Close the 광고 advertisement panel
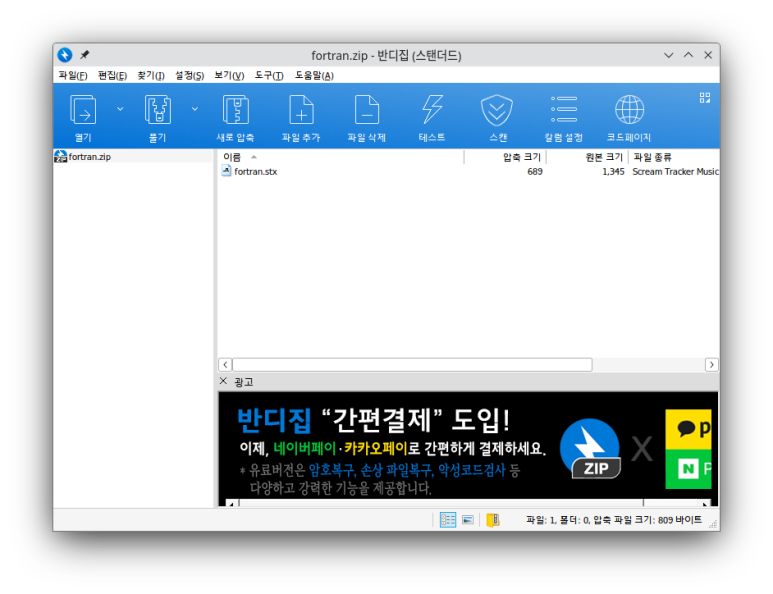The height and width of the screenshot is (594, 773). click(223, 381)
